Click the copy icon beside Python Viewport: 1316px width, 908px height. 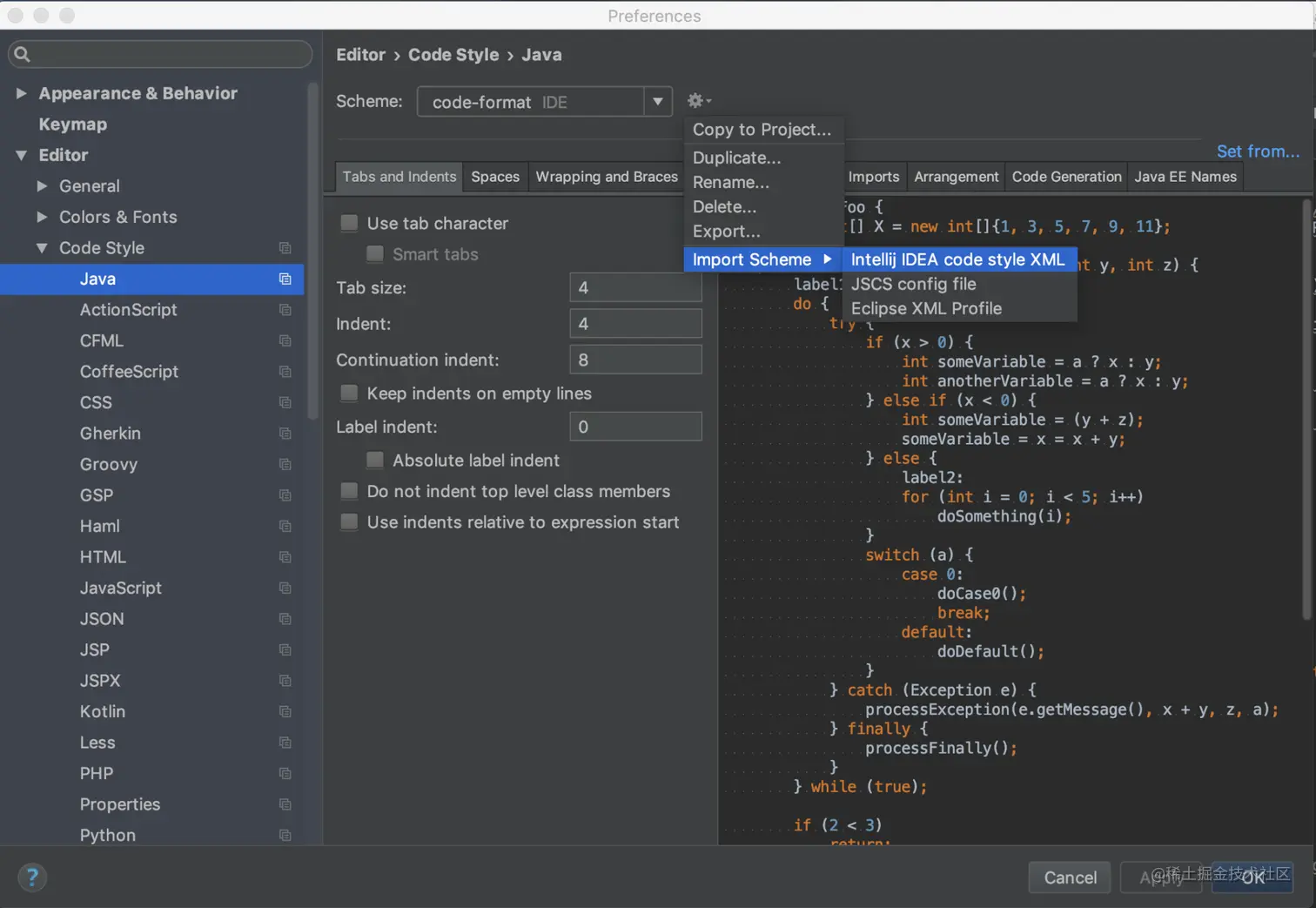tap(285, 835)
